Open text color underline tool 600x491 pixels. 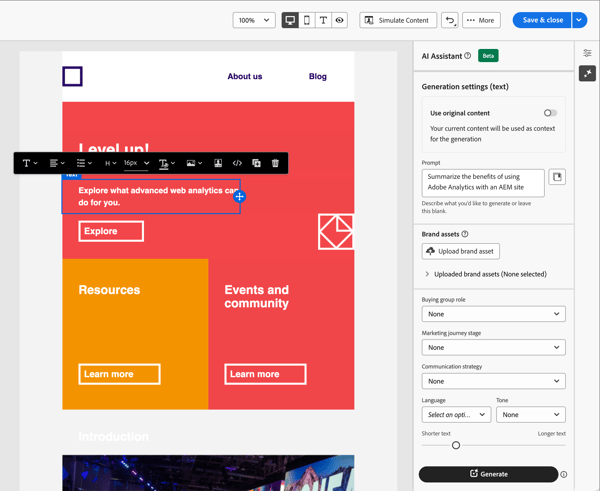[167, 163]
